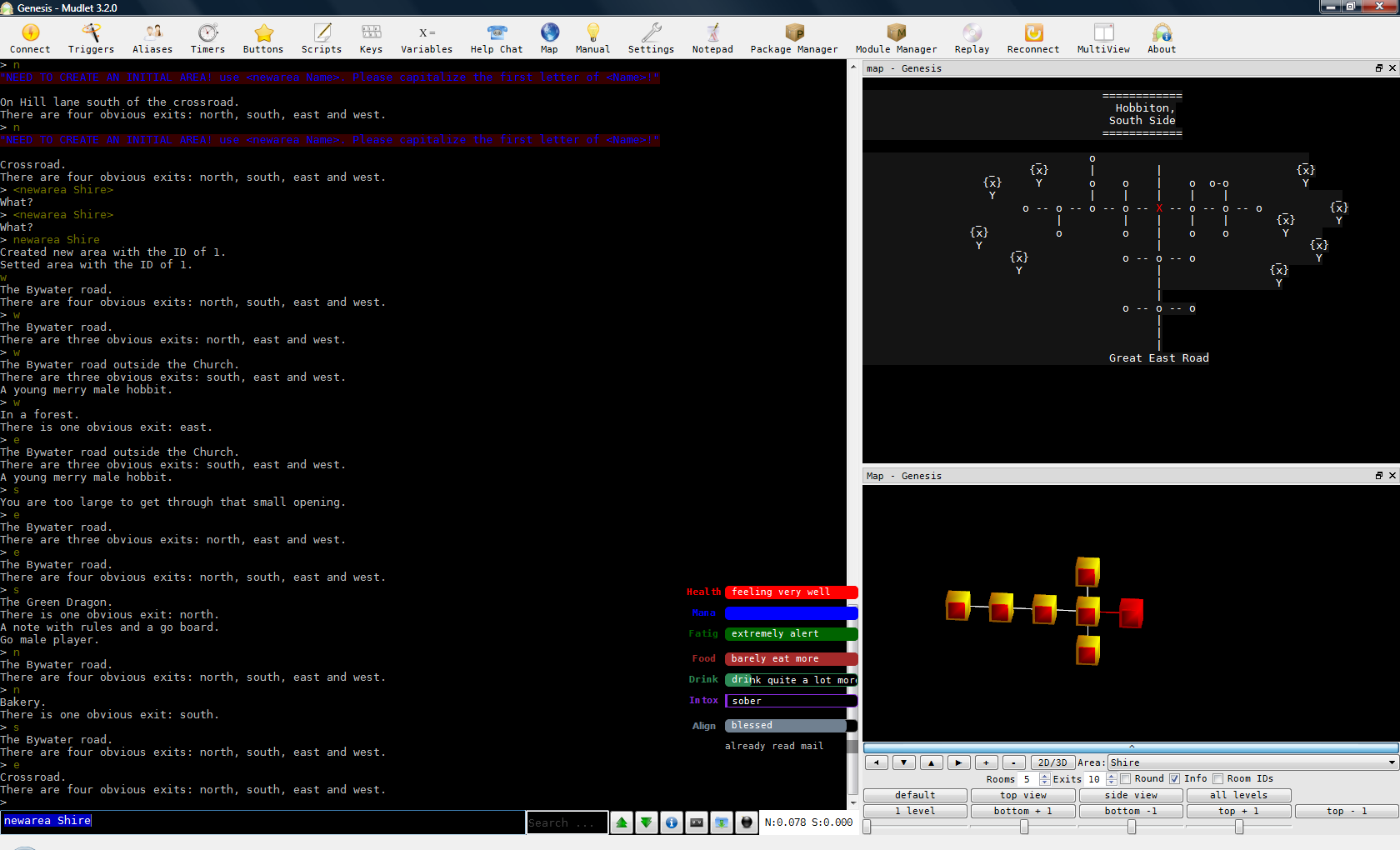Screen dimensions: 1400x850
Task: Open the About dialog
Action: 1162,38
